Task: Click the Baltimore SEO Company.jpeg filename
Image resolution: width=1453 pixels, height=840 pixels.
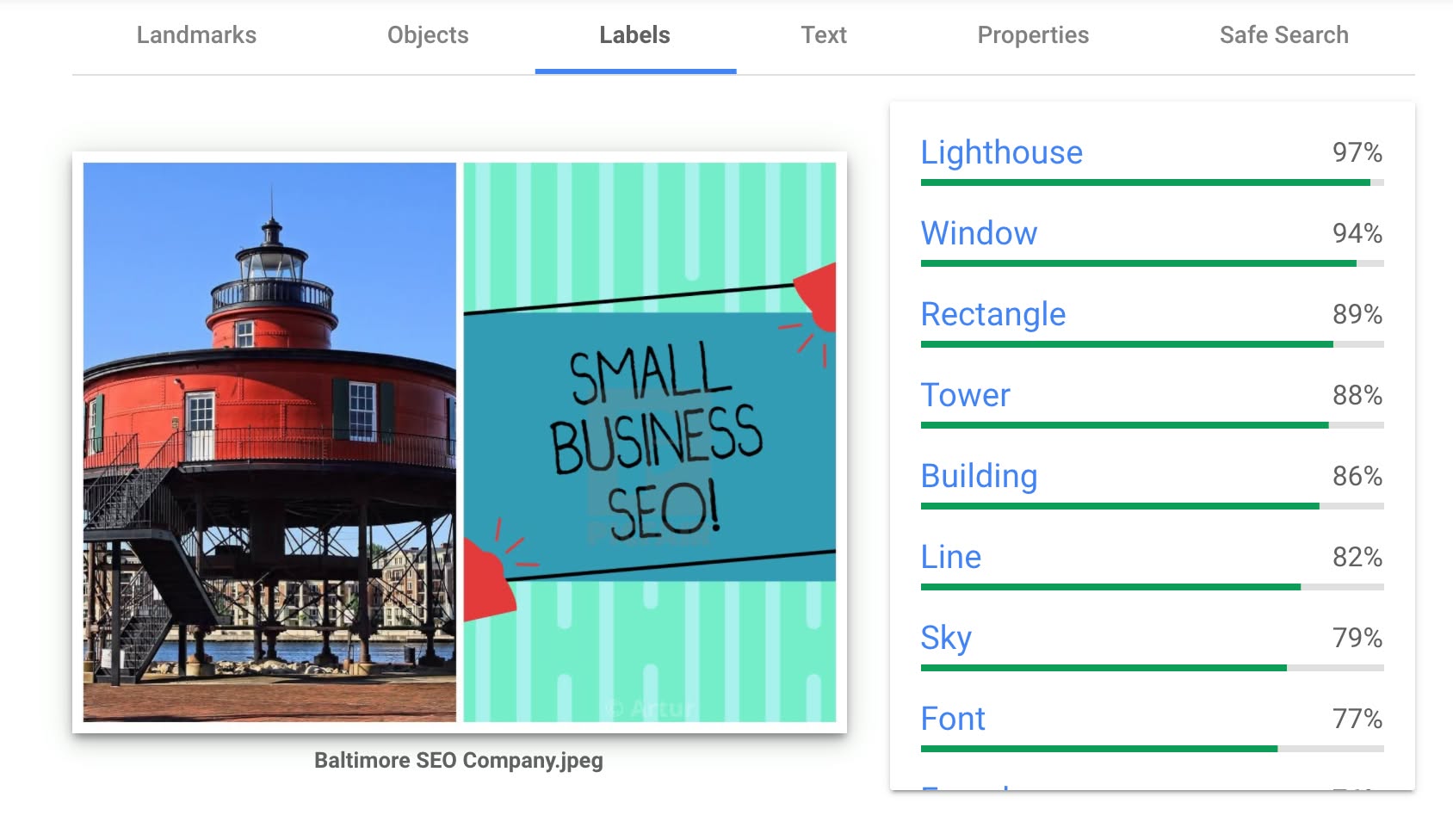Action: click(458, 761)
